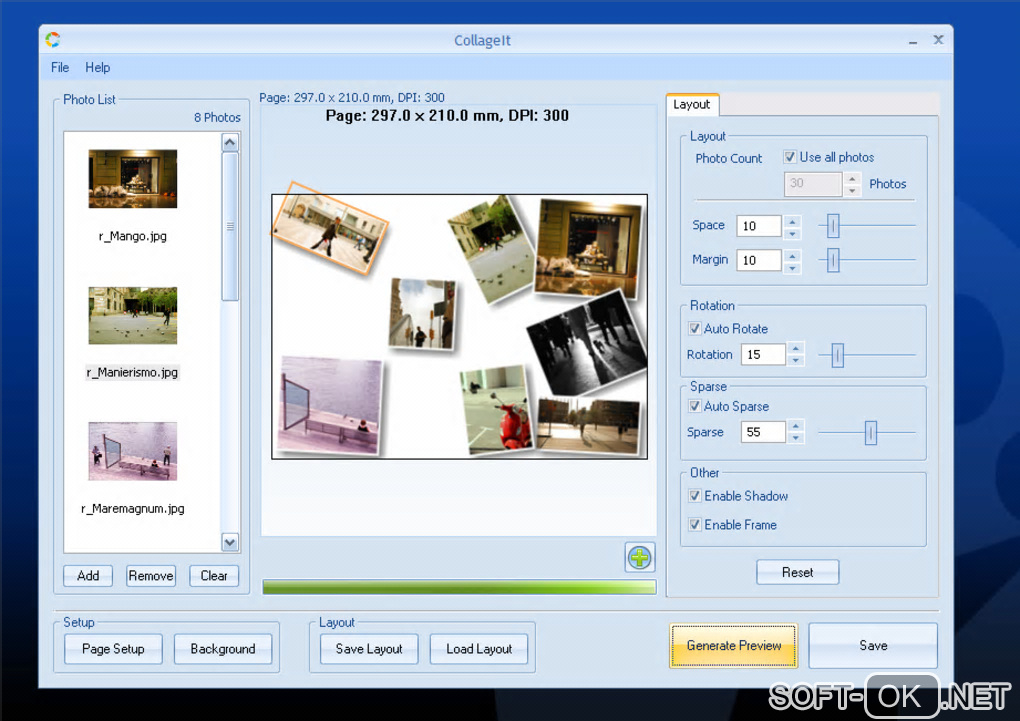Decrease Margin value with down arrow
This screenshot has height=721, width=1020.
click(x=792, y=267)
